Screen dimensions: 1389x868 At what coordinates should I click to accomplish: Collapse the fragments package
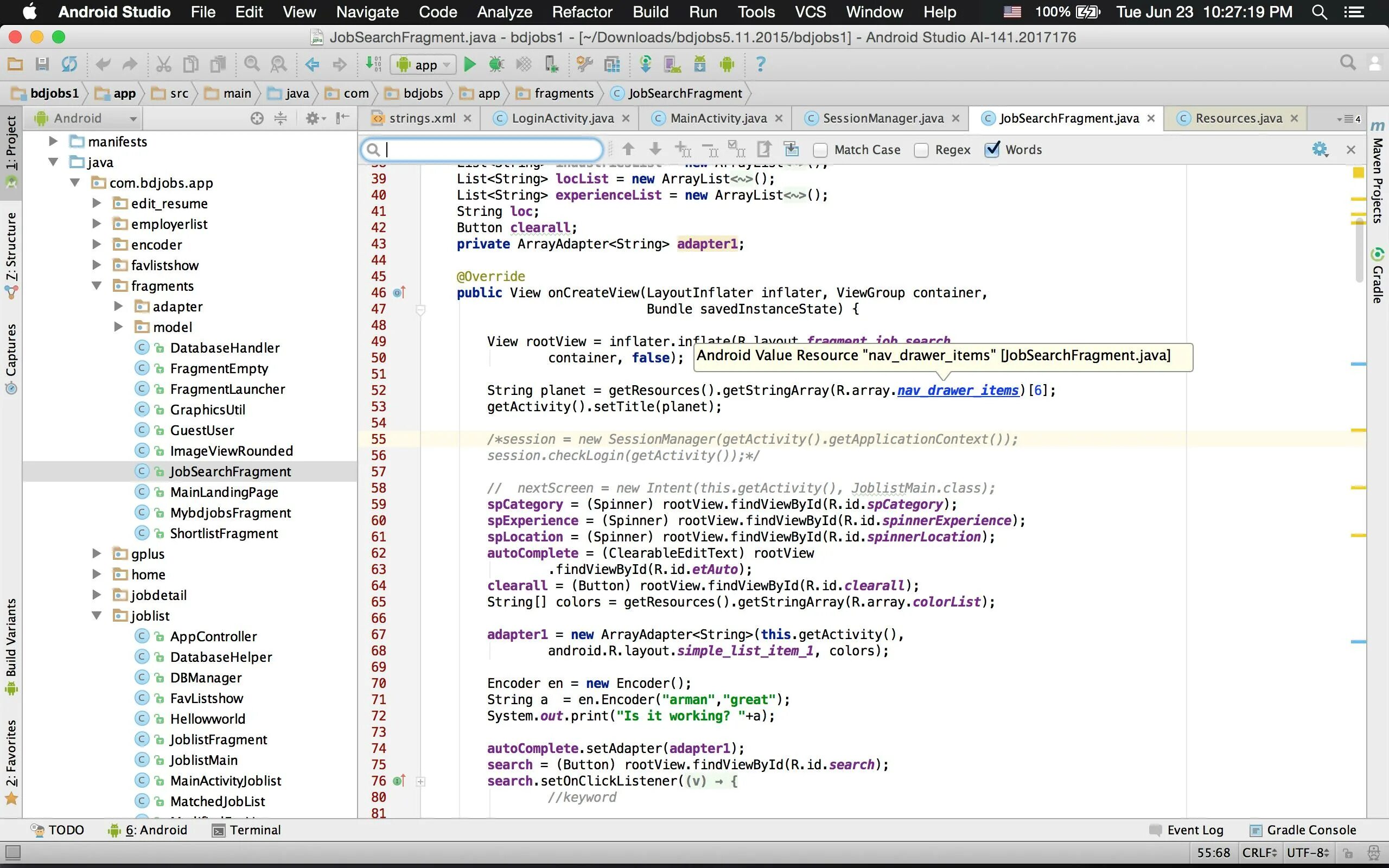[97, 286]
